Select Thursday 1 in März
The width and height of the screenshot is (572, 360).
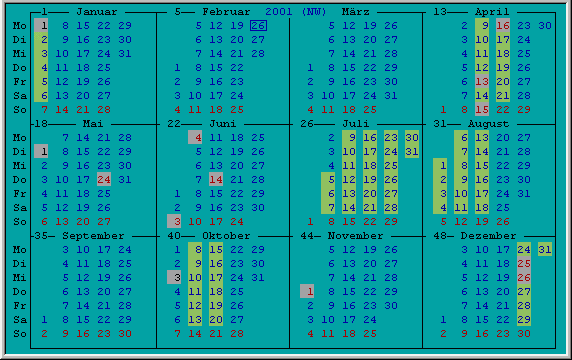pyautogui.click(x=310, y=67)
